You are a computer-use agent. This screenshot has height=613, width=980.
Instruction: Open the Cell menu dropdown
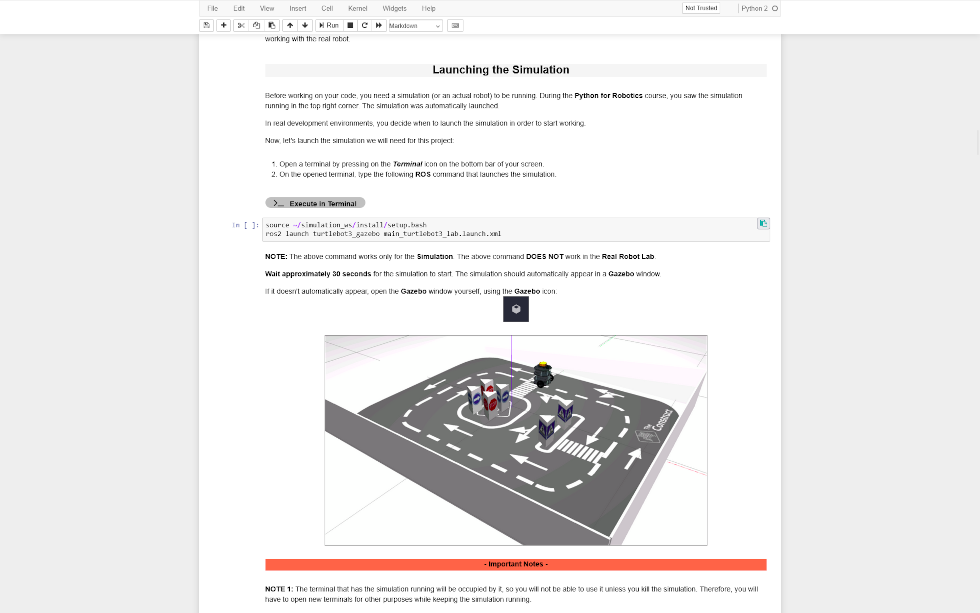(x=327, y=8)
